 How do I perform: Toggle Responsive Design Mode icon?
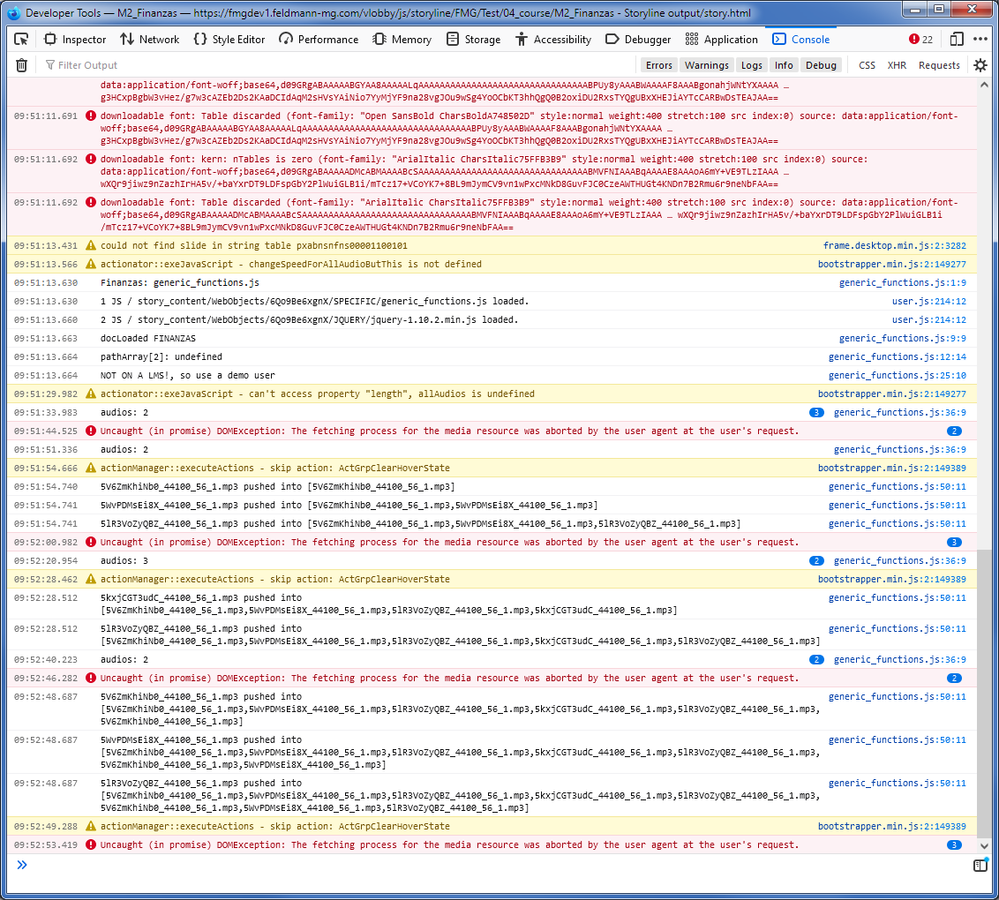956,39
